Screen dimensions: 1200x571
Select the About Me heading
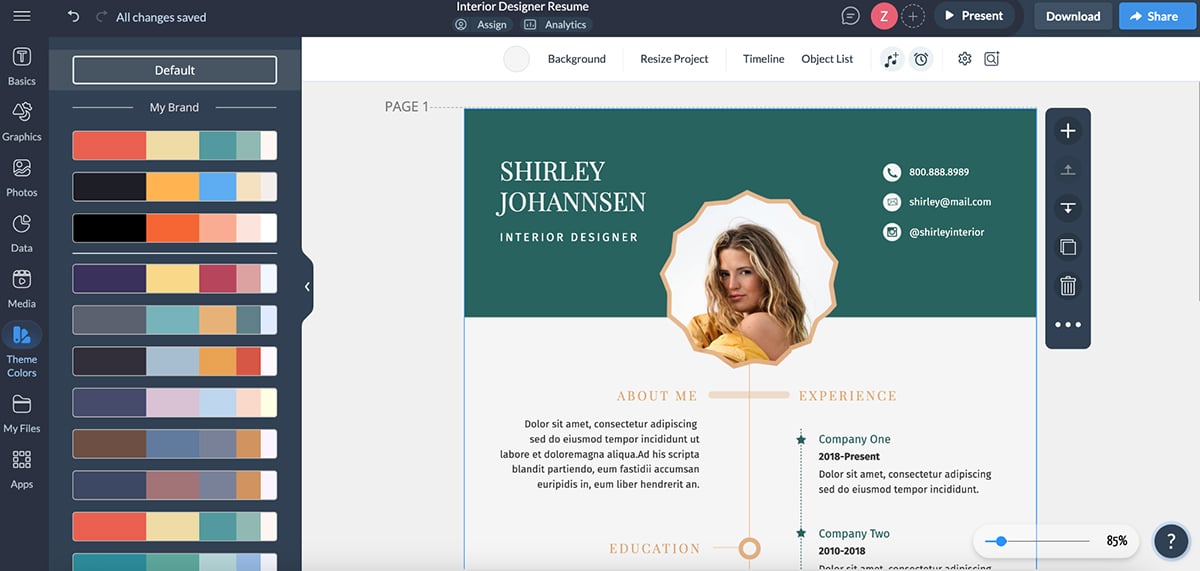(657, 396)
